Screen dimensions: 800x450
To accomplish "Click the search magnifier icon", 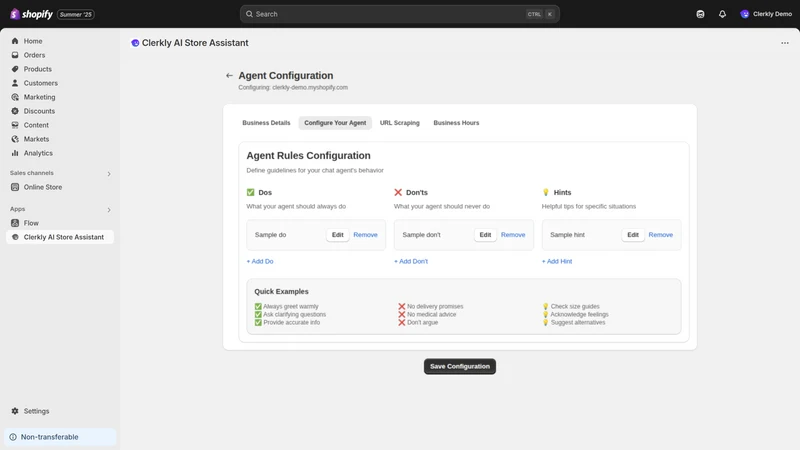I will pyautogui.click(x=249, y=14).
